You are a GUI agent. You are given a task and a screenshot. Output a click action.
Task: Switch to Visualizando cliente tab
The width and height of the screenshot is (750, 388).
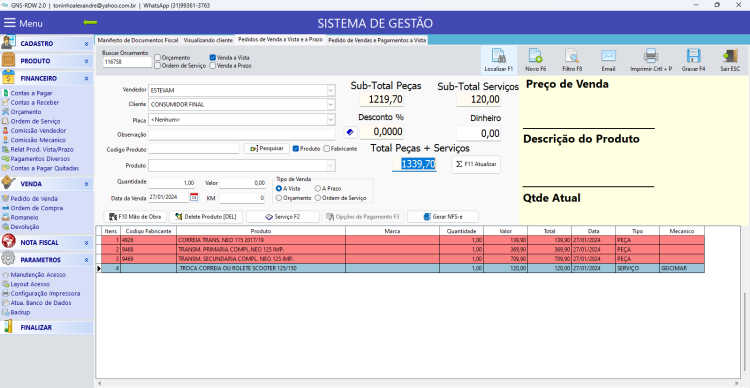[208, 41]
